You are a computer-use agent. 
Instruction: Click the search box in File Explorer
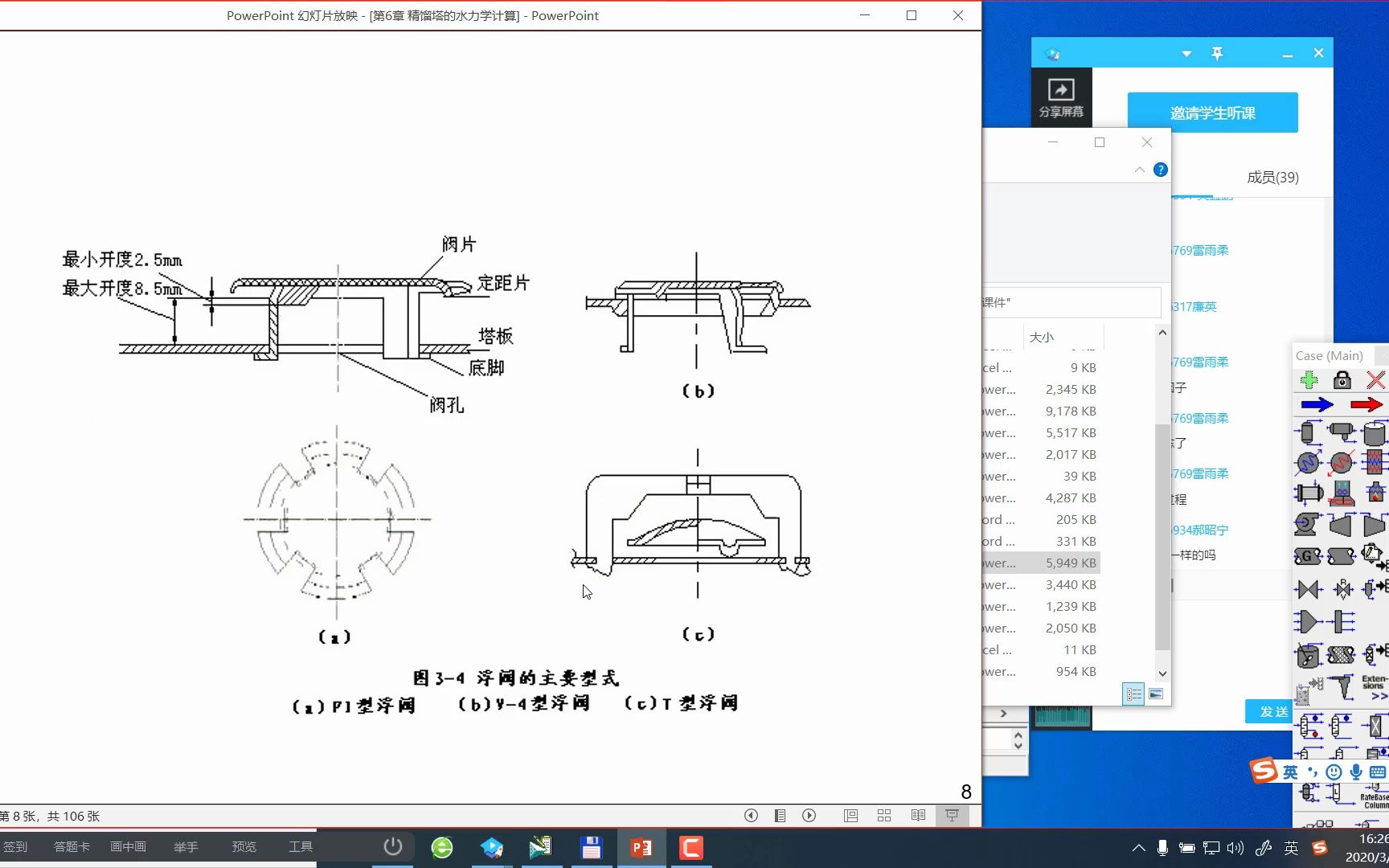click(x=1071, y=302)
